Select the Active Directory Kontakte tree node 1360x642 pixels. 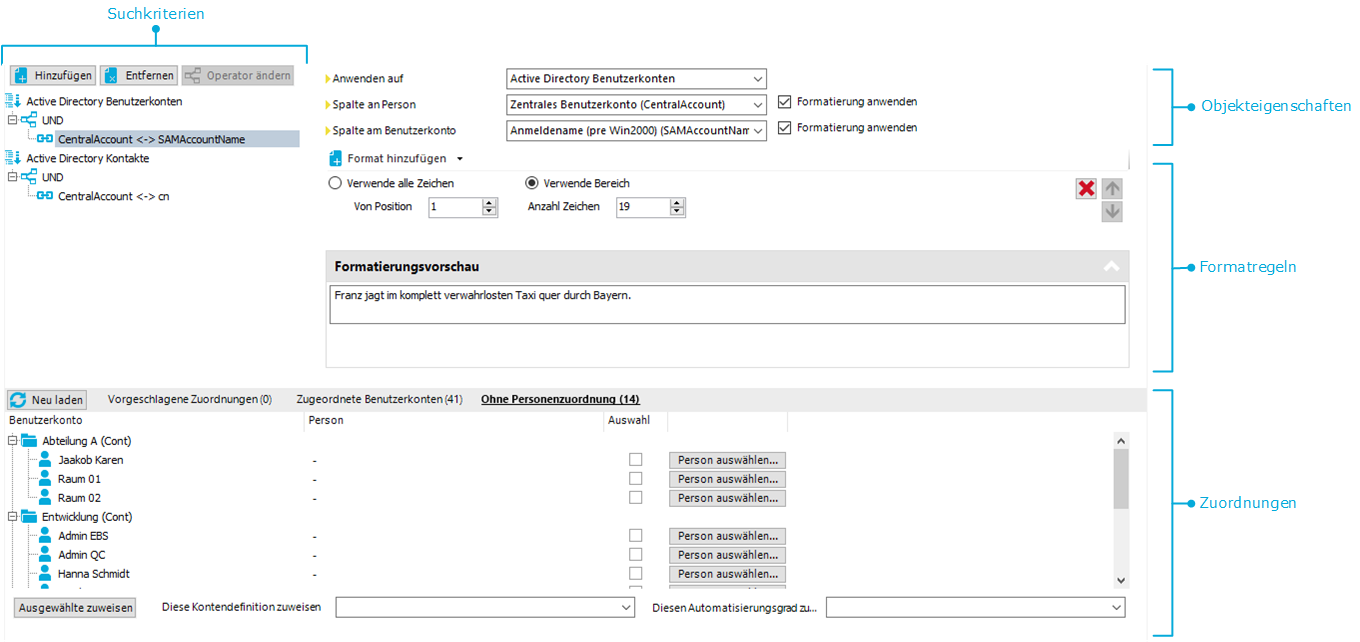[87, 158]
